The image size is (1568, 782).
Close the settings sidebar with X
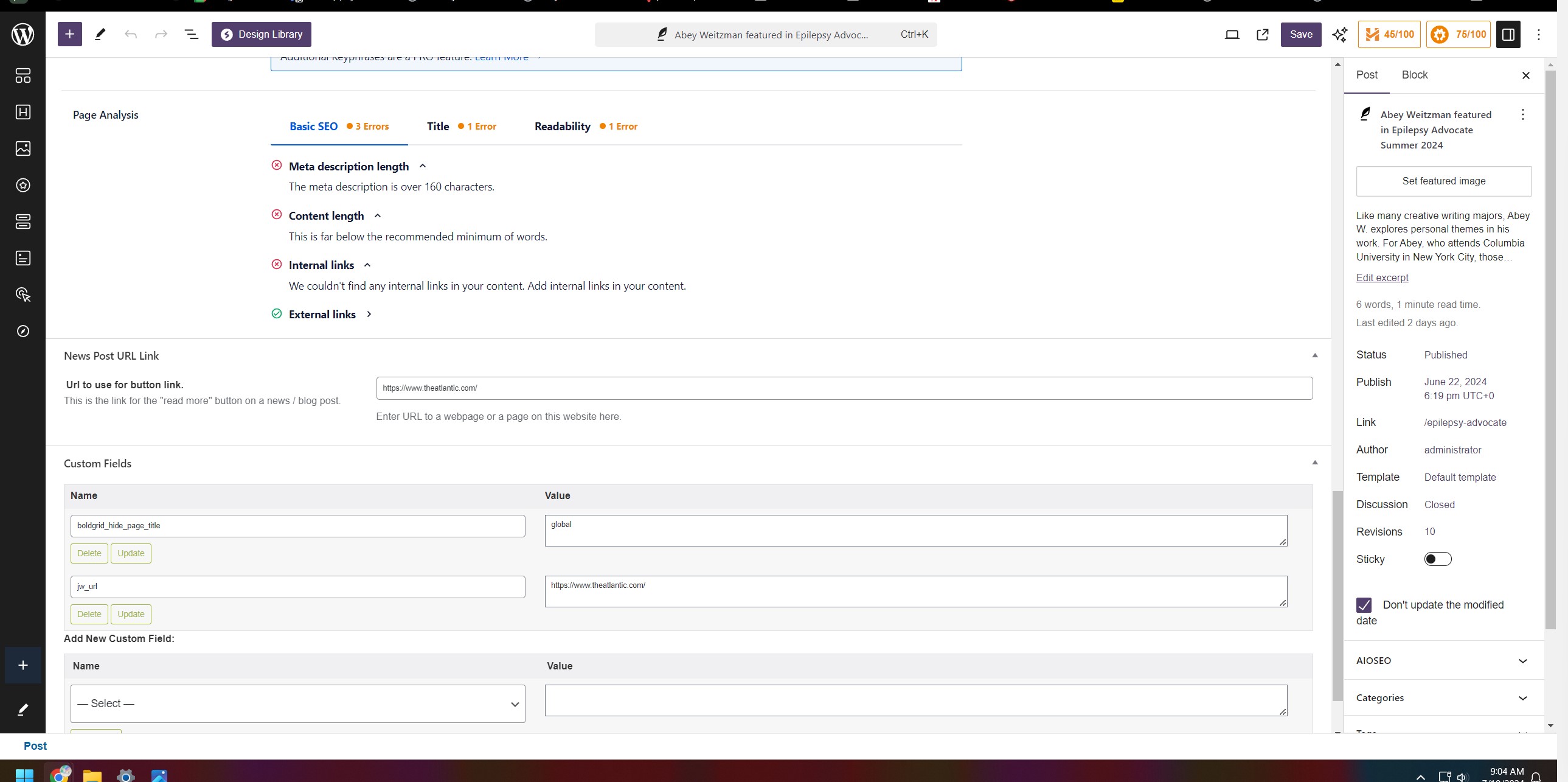click(1525, 75)
